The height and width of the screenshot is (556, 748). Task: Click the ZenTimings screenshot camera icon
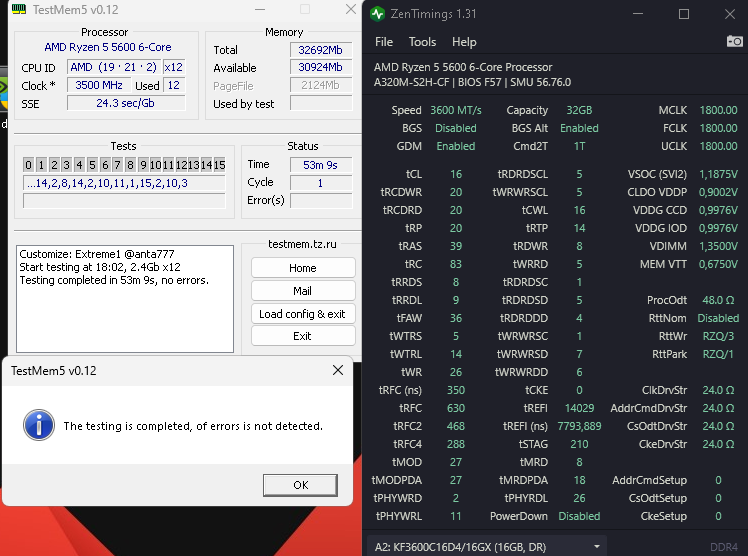[734, 41]
